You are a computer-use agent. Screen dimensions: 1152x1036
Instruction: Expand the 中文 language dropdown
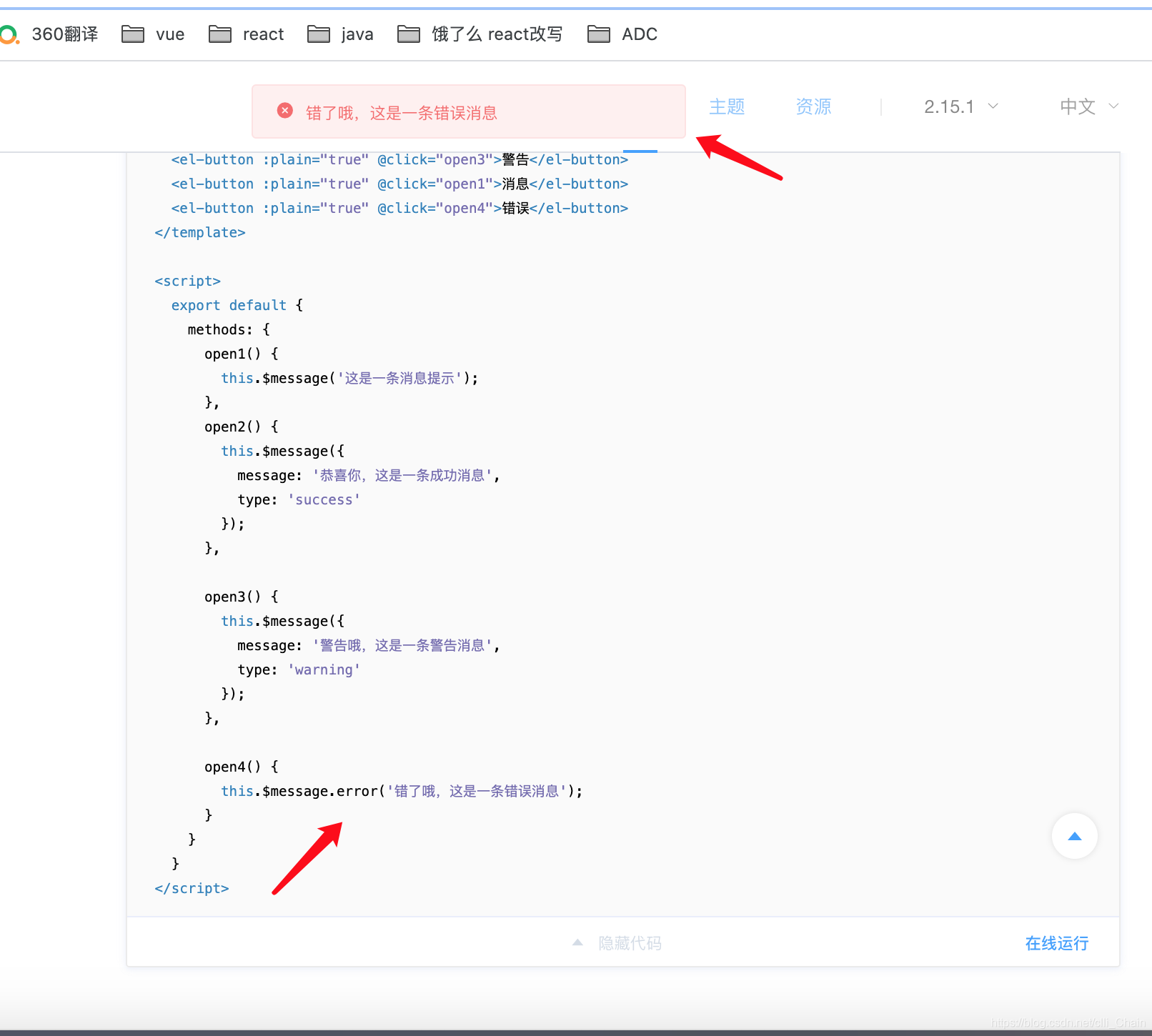click(x=1088, y=107)
